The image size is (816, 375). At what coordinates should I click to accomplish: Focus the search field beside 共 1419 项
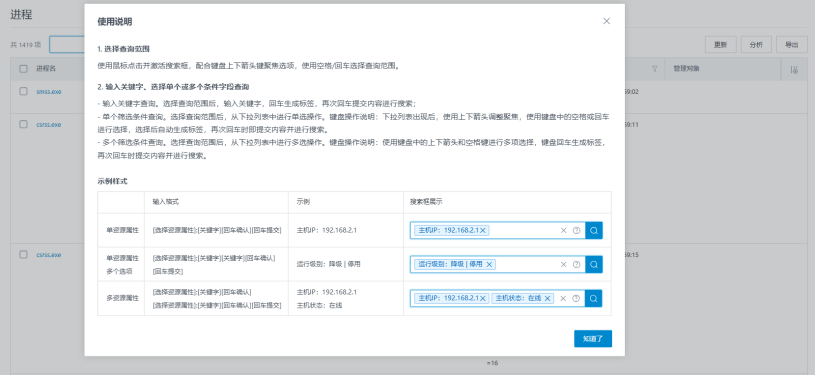pyautogui.click(x=67, y=45)
